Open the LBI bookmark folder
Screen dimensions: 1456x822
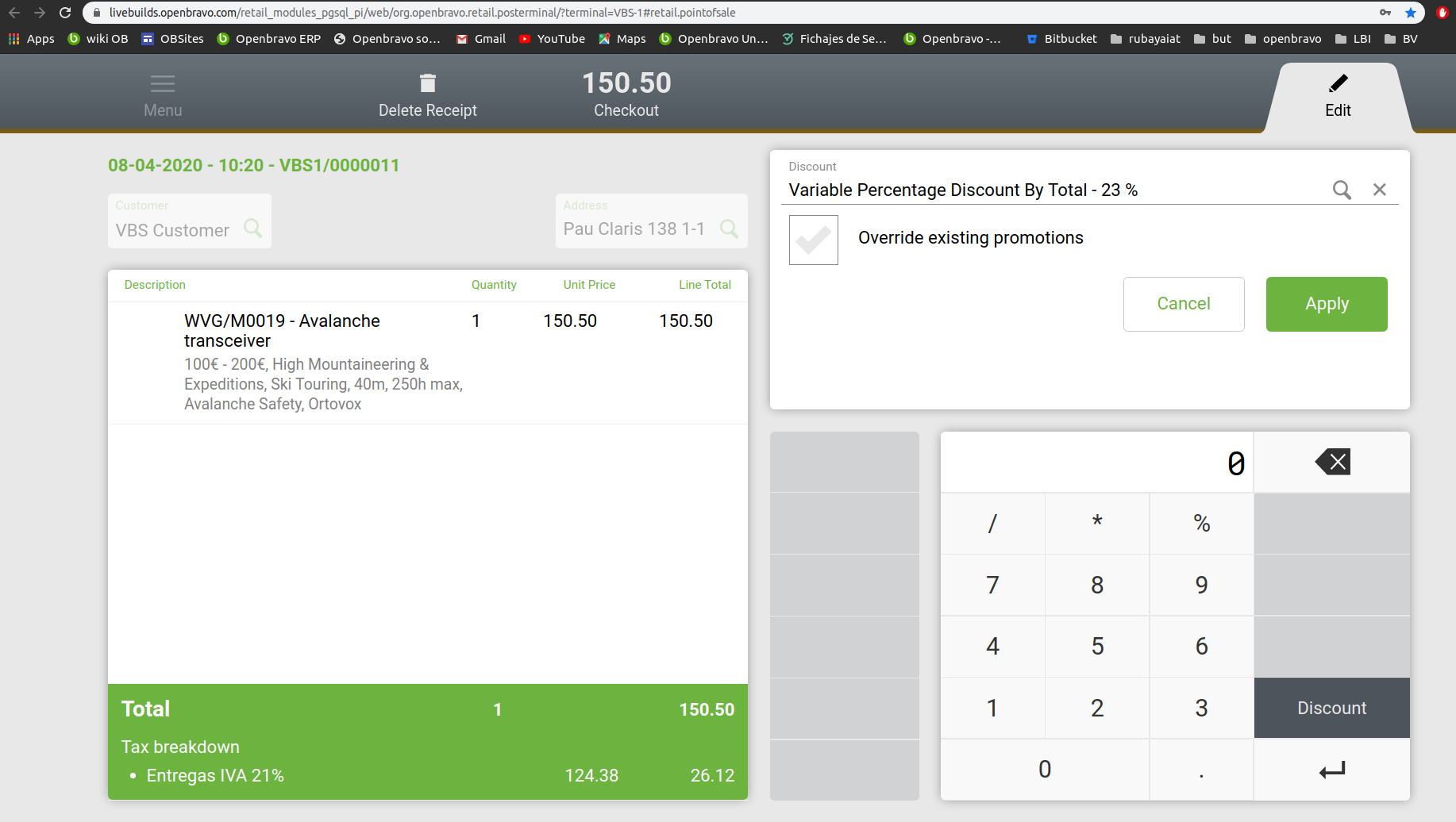click(x=1353, y=39)
